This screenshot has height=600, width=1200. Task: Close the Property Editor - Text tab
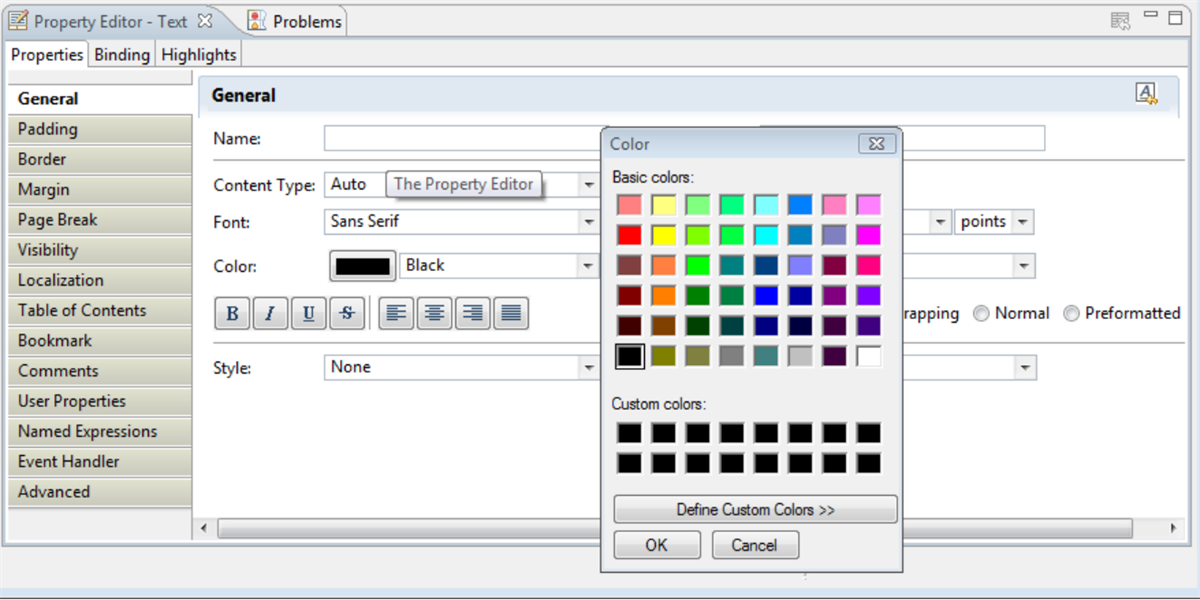point(205,20)
